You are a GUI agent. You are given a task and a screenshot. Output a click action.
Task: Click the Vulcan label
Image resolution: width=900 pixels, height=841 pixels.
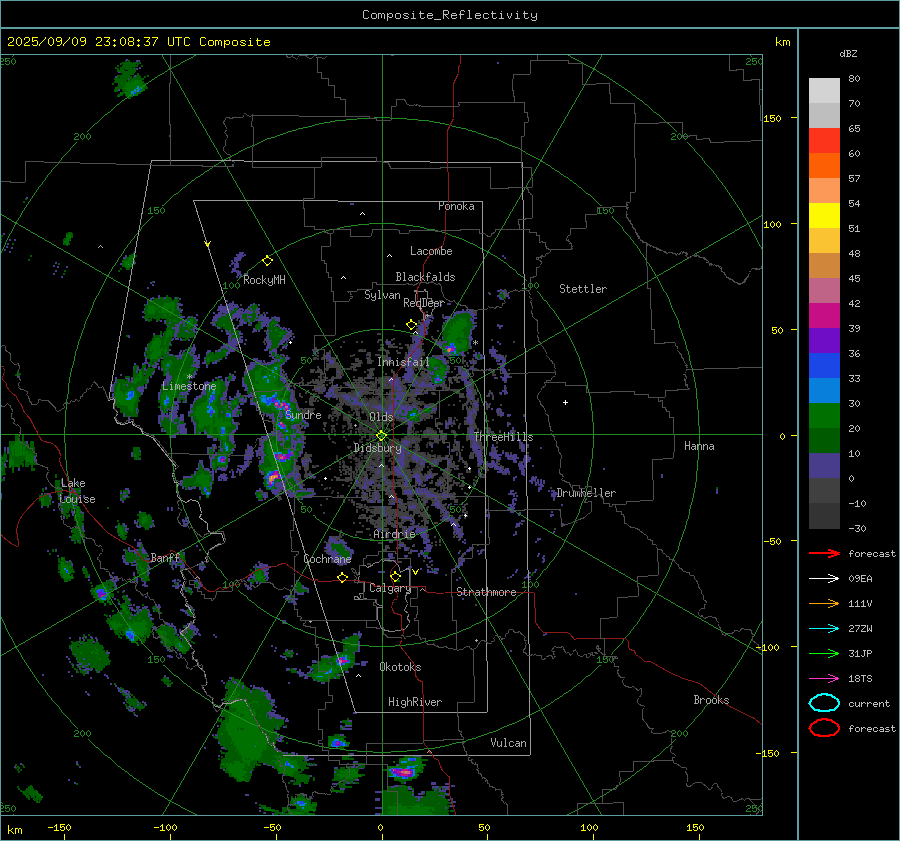click(508, 743)
